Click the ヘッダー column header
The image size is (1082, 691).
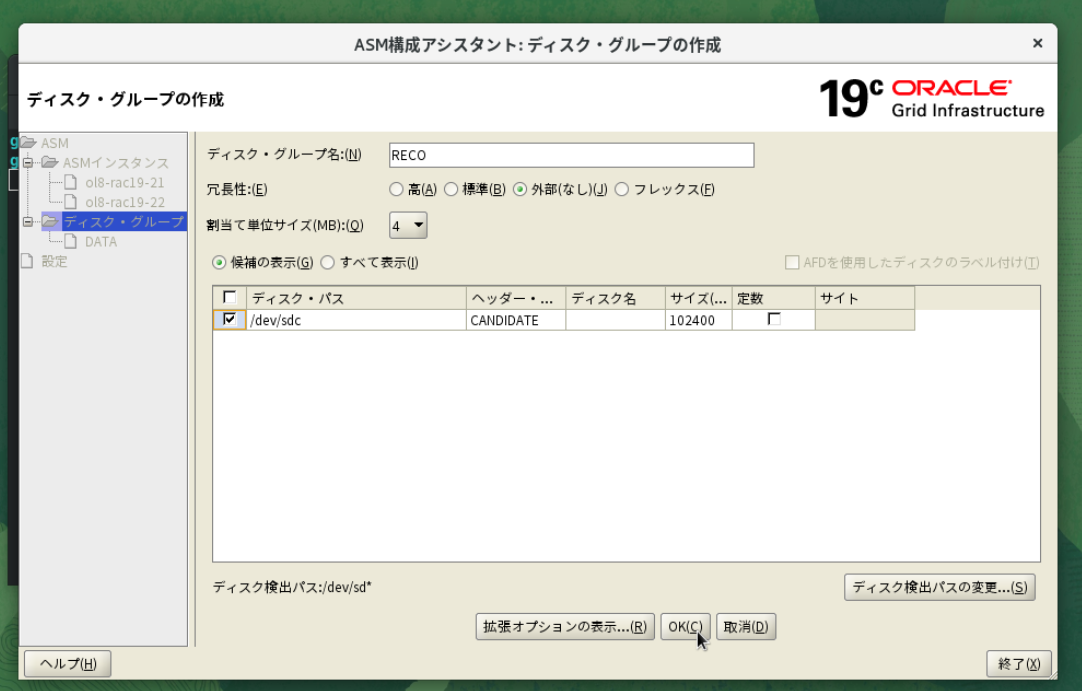[515, 298]
